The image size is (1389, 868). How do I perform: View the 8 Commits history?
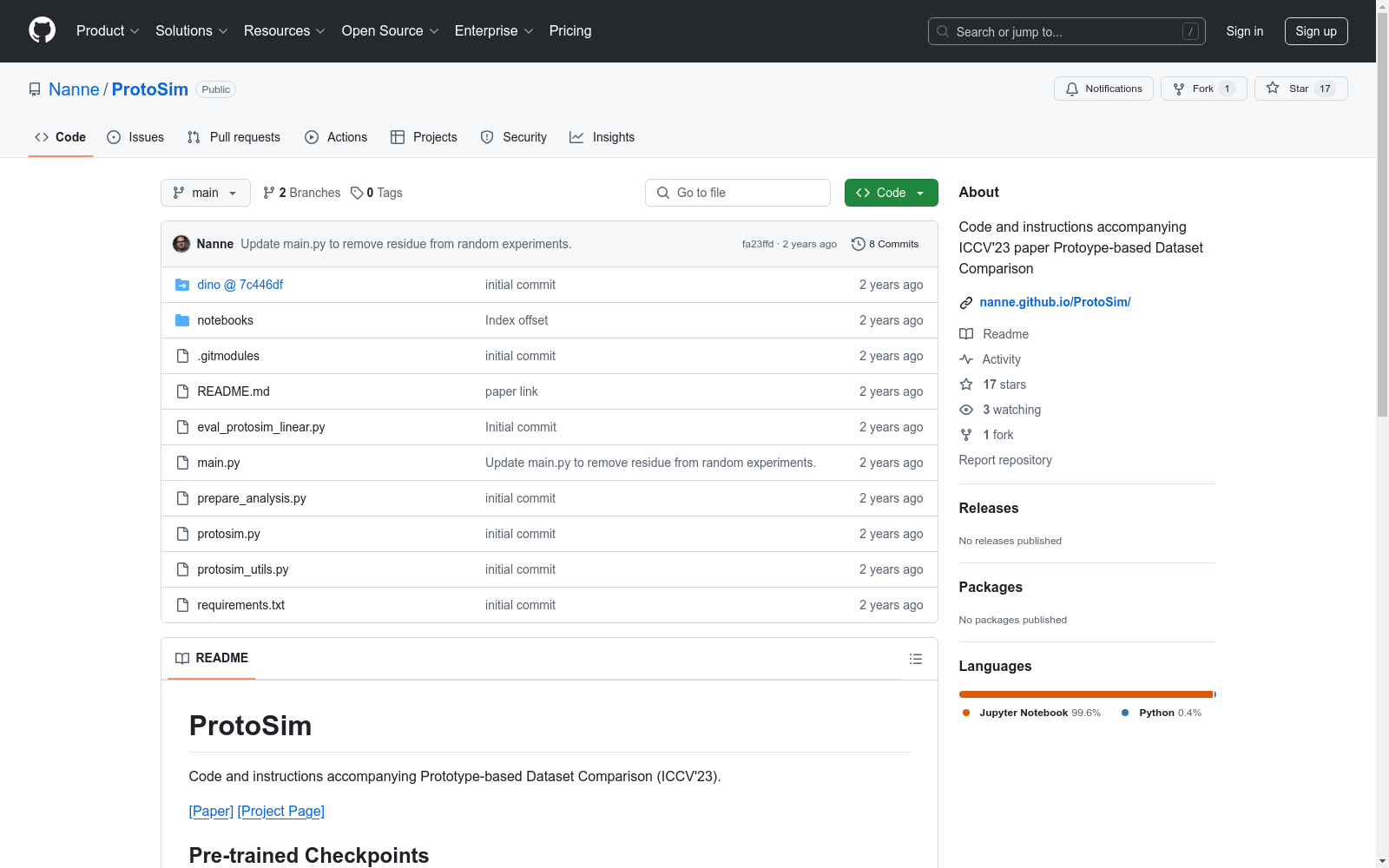click(885, 244)
